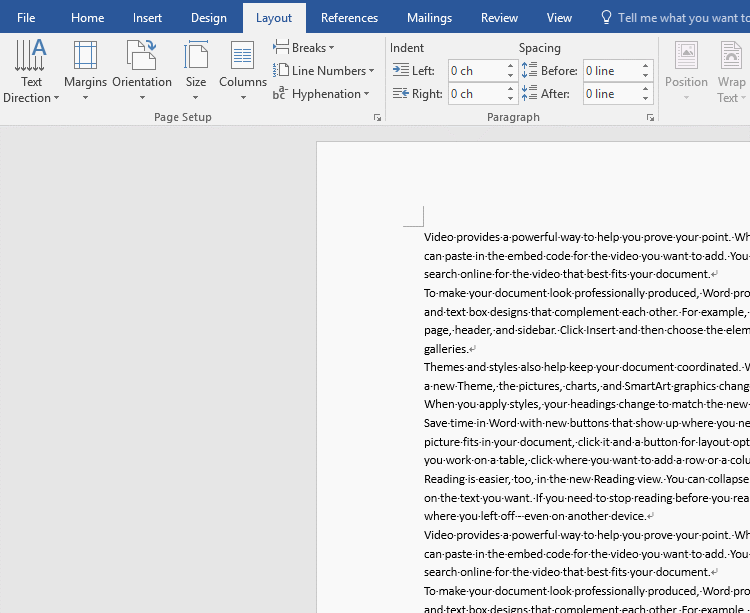
Task: Click the Spacing Before input field
Action: pos(610,71)
